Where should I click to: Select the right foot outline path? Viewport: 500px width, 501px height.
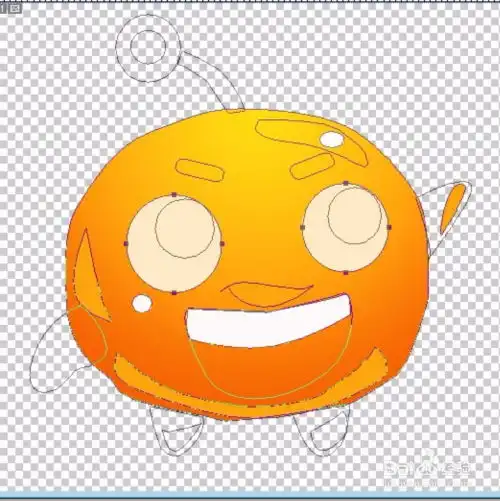322,430
